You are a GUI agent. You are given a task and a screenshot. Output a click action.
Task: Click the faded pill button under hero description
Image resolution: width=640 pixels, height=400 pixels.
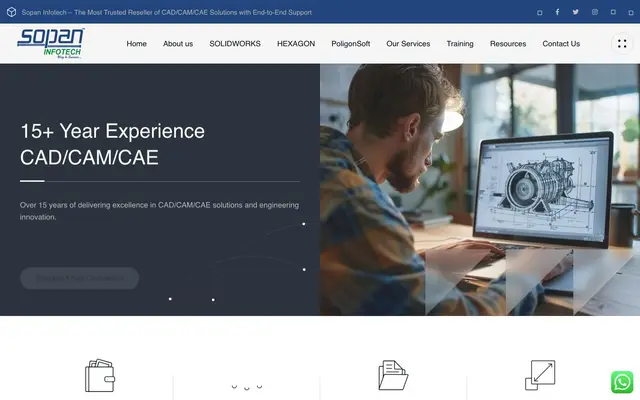click(x=80, y=278)
